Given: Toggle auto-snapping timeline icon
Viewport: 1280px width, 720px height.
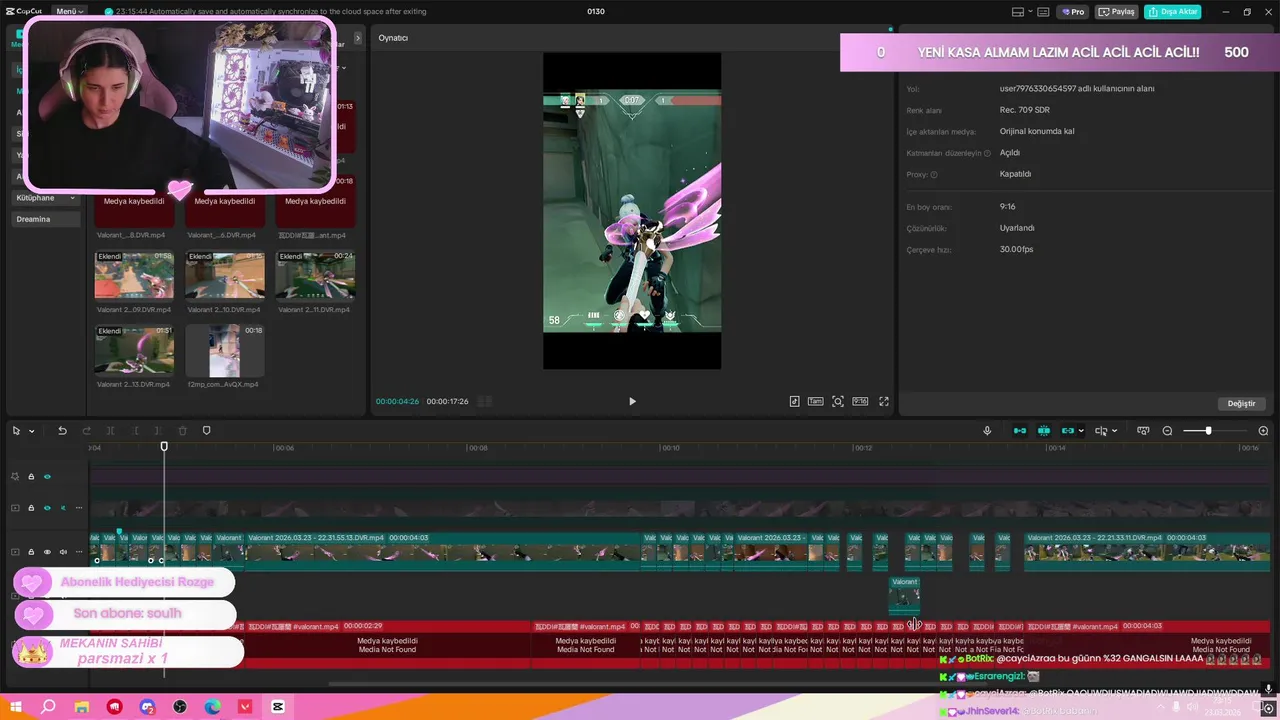Looking at the screenshot, I should click(1044, 431).
